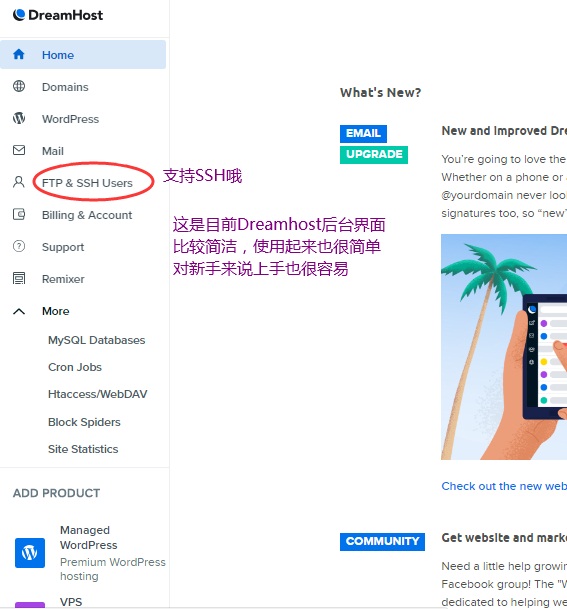Click the WordPress logo icon in sidebar
567x609 pixels.
pyautogui.click(x=19, y=118)
